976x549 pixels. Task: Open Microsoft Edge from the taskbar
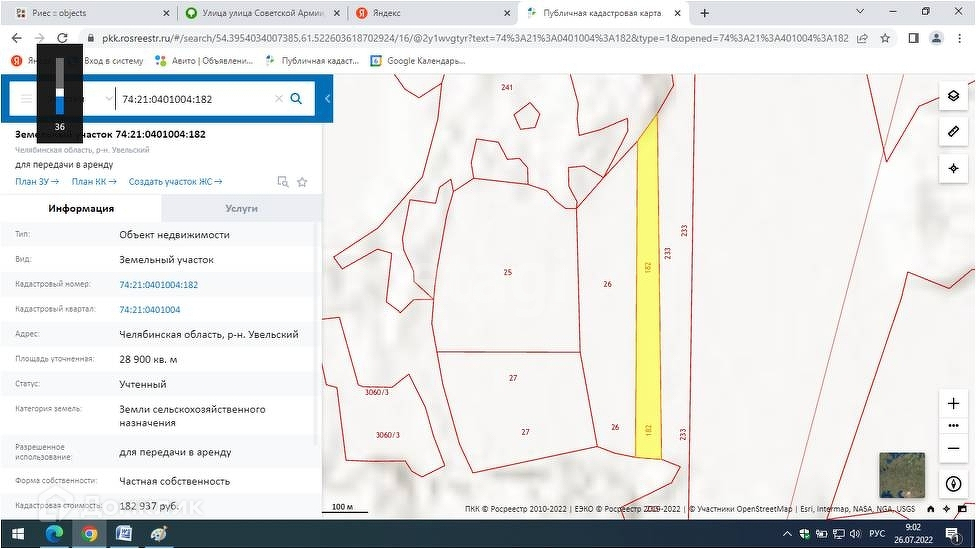(54, 534)
